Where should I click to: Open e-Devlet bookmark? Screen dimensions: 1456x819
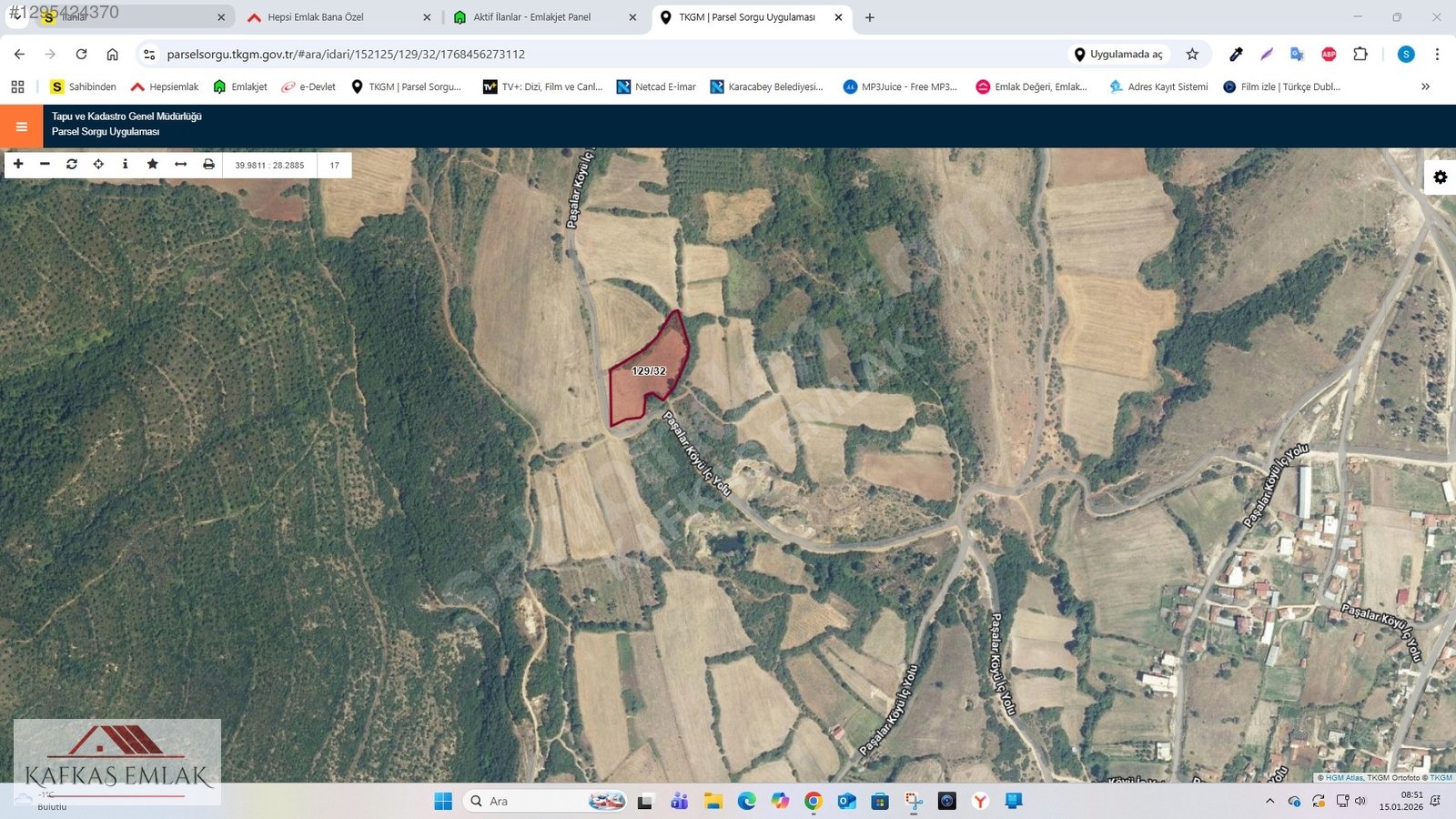[308, 86]
